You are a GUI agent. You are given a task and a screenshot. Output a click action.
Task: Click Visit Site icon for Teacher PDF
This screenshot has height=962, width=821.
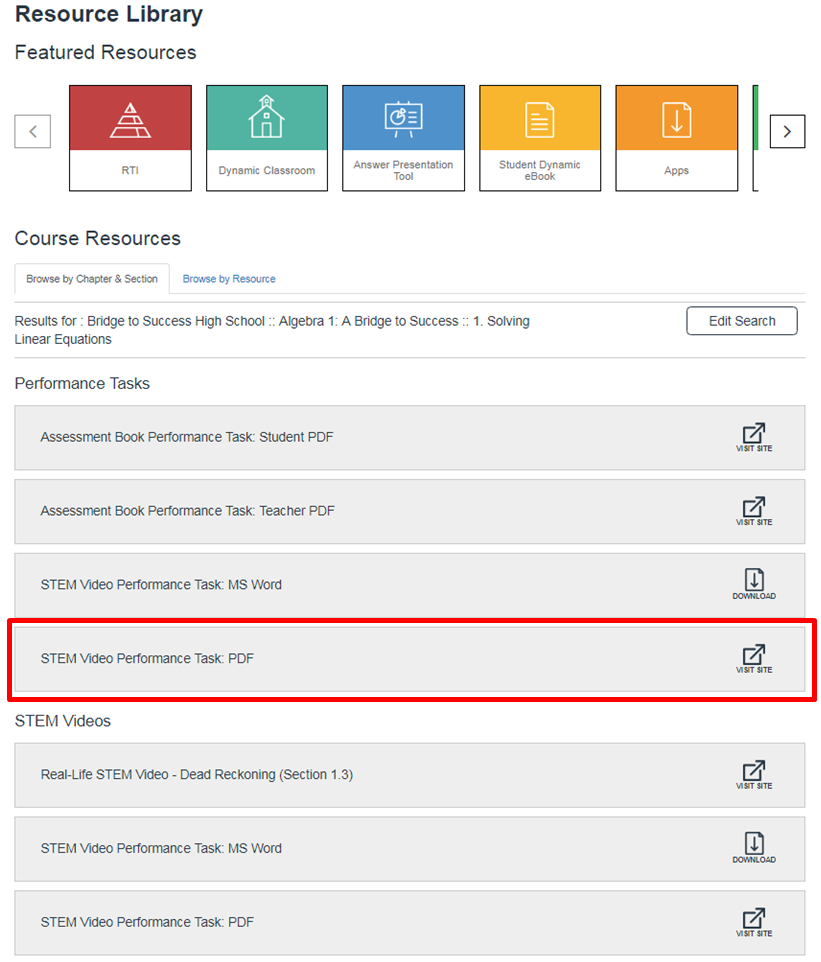(753, 511)
